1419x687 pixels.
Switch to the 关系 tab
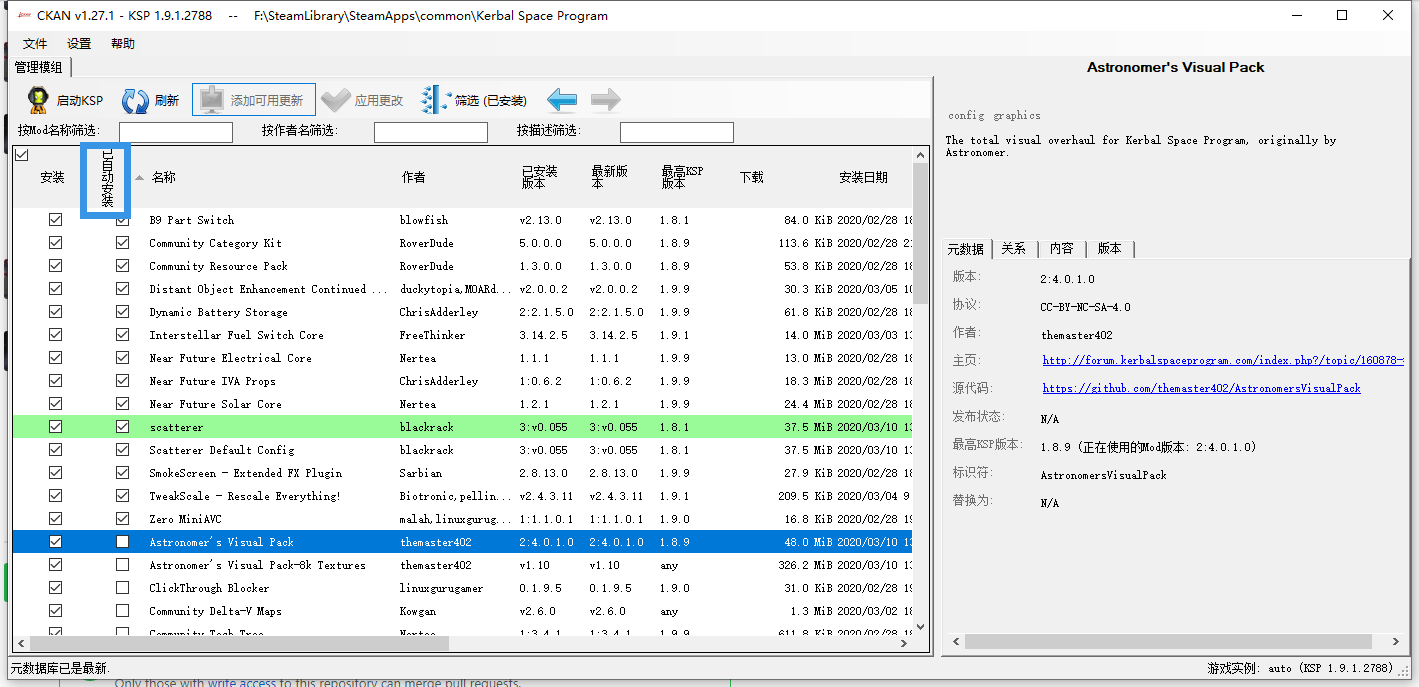[1014, 249]
